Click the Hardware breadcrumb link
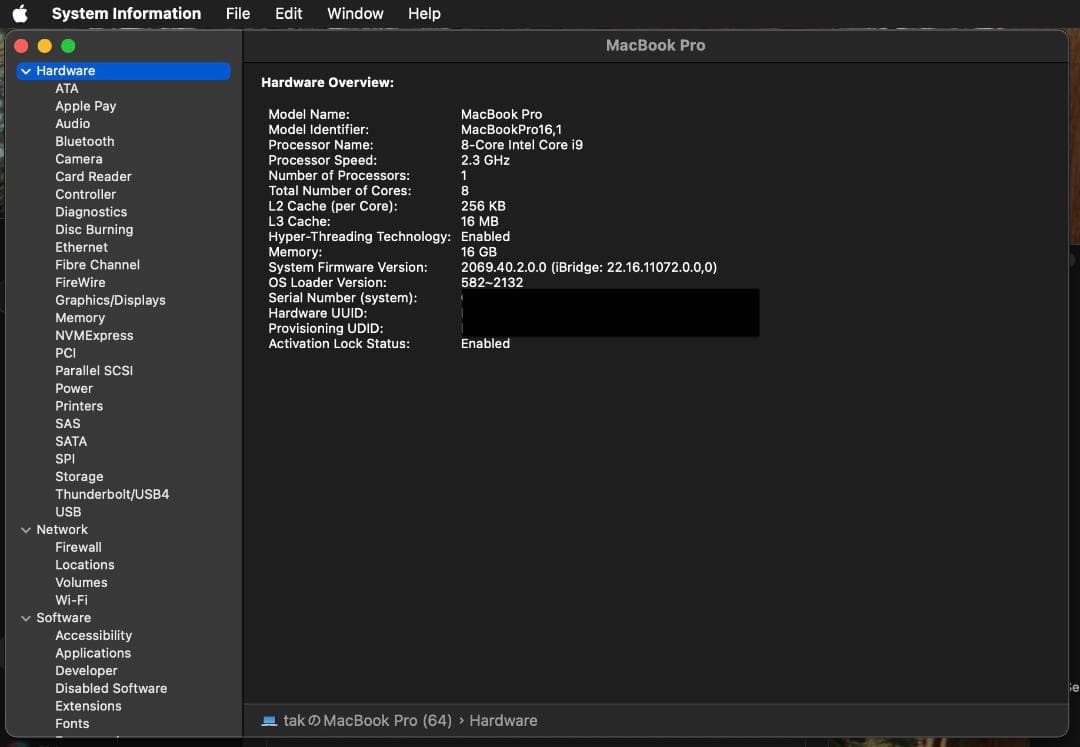The height and width of the screenshot is (747, 1080). coord(503,720)
